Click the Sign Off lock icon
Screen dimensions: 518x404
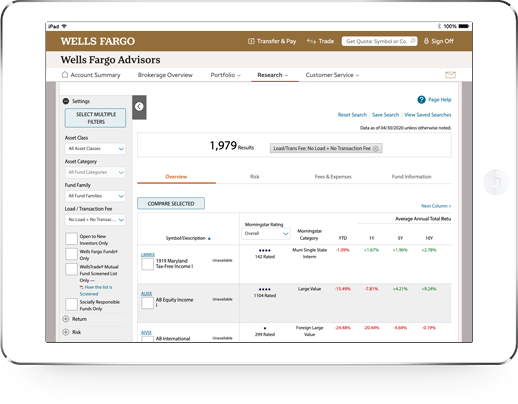coord(426,41)
